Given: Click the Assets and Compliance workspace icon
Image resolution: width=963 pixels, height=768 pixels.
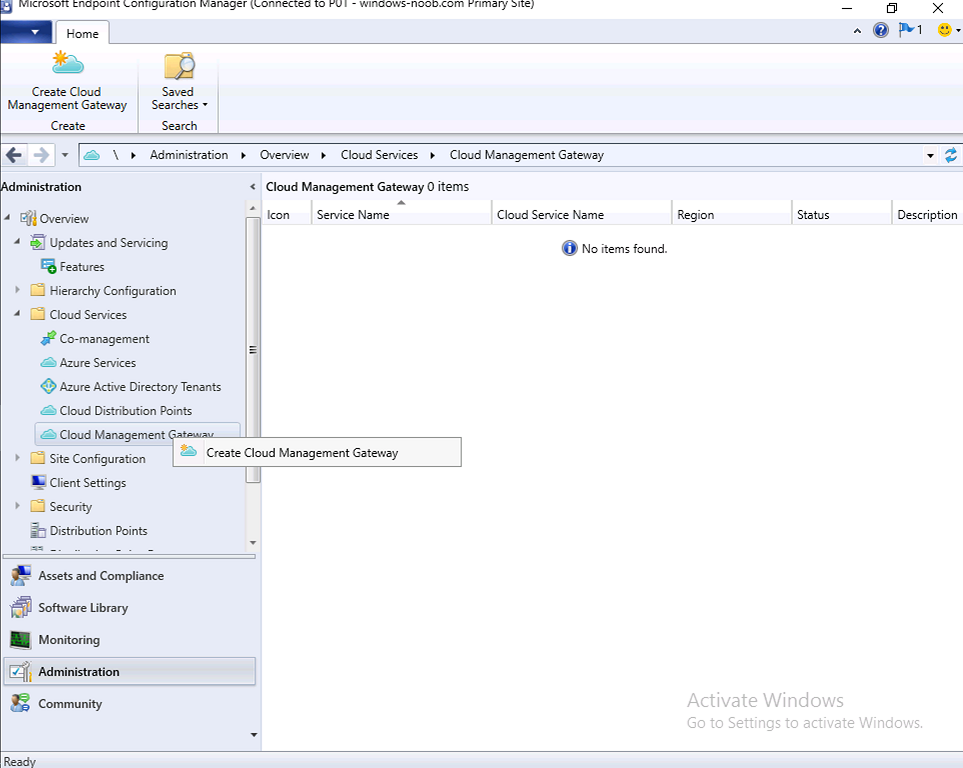Looking at the screenshot, I should pos(21,576).
